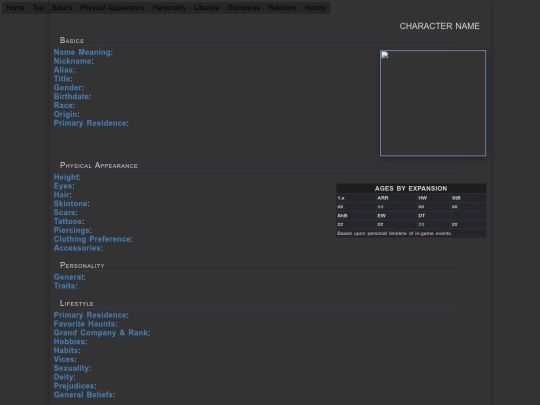Click the Traits label
The image size is (540, 405).
(x=64, y=286)
